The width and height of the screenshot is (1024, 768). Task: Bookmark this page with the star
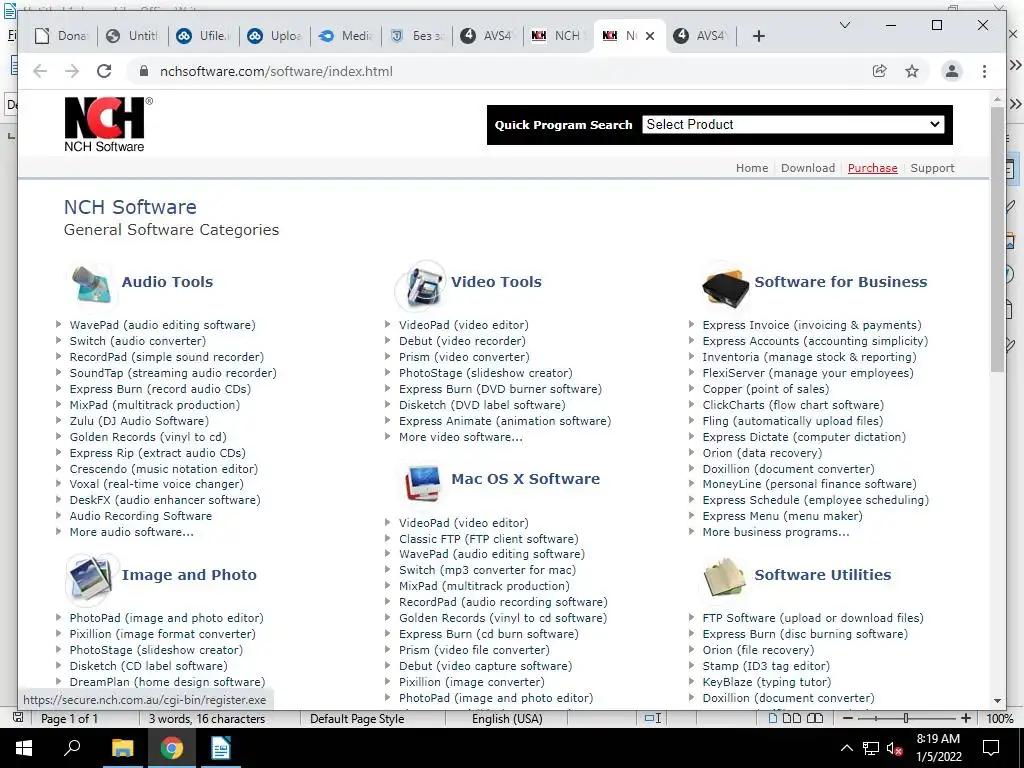[x=912, y=71]
